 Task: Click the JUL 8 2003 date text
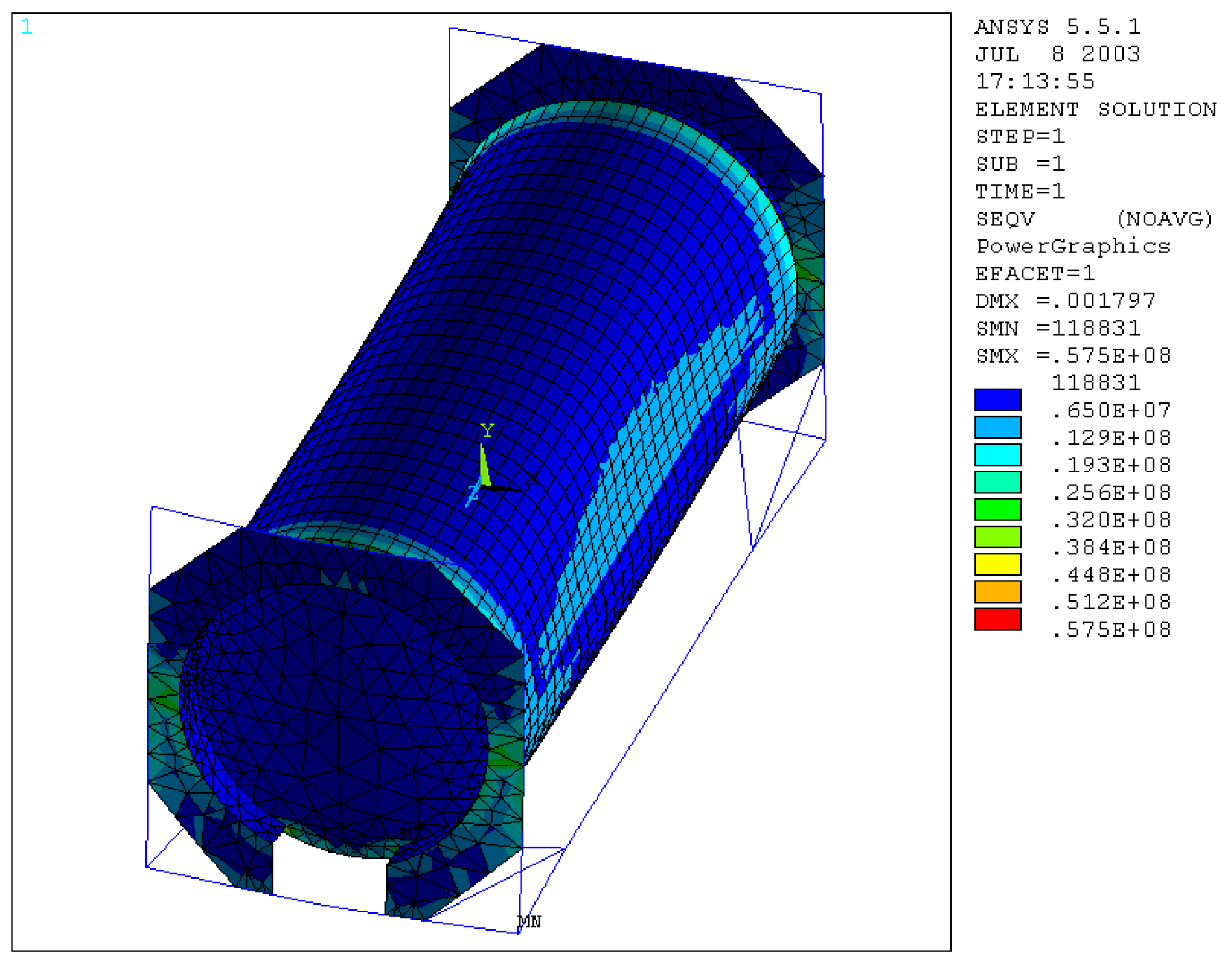(x=1057, y=54)
